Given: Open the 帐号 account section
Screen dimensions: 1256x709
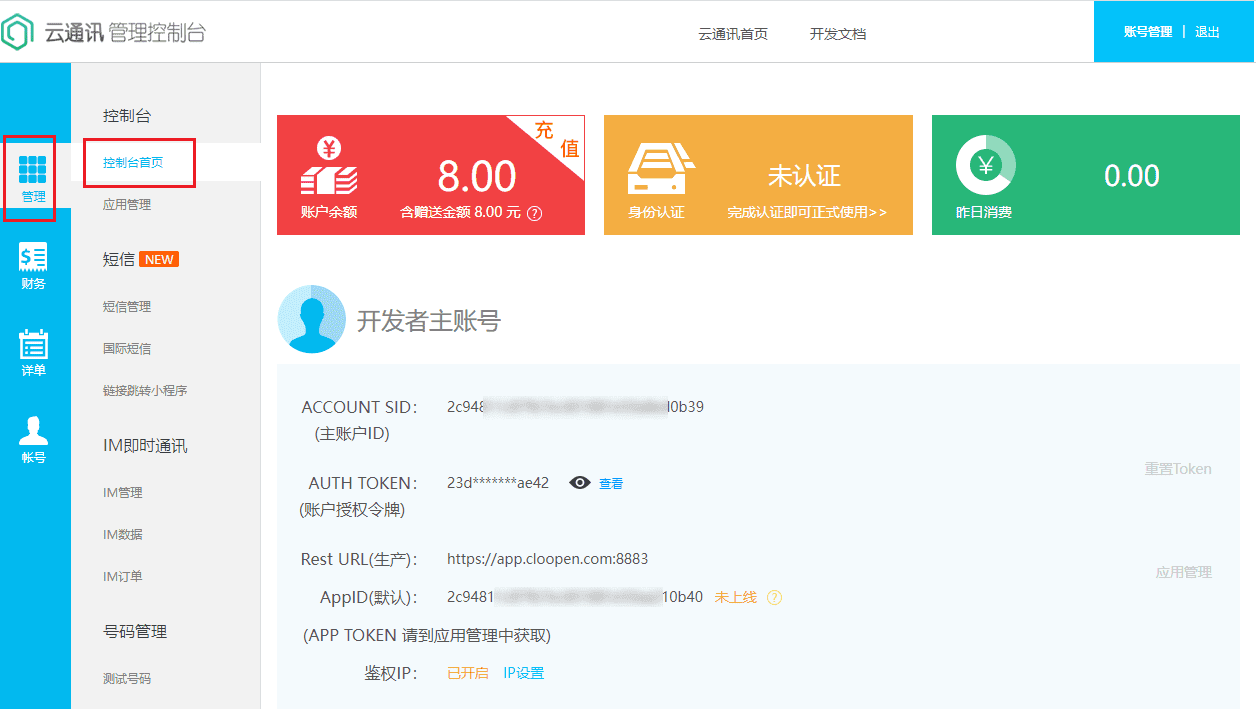Looking at the screenshot, I should coord(33,440).
